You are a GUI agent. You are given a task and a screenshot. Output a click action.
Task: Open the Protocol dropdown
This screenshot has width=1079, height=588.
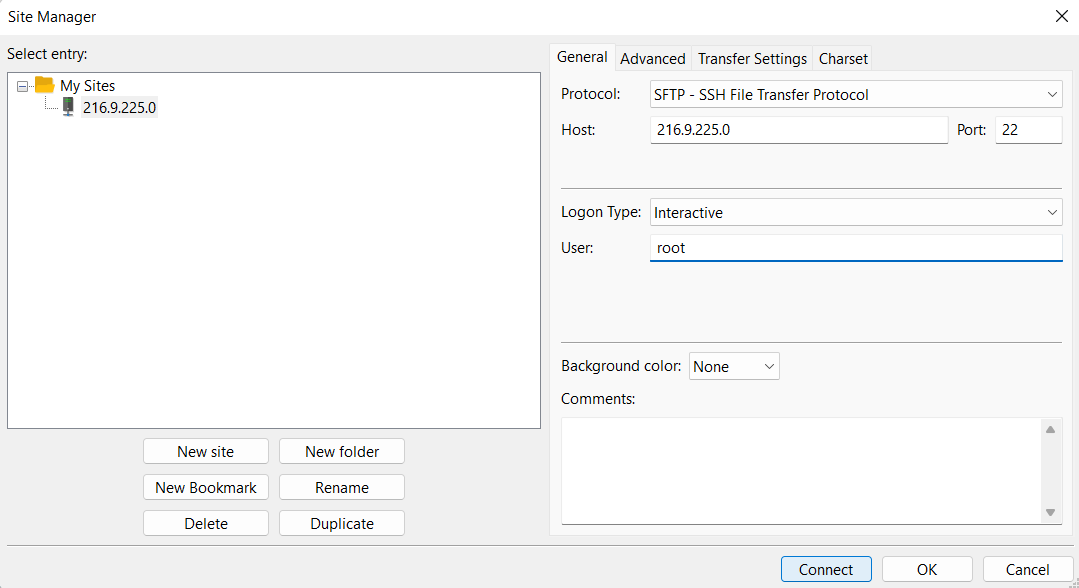[856, 94]
